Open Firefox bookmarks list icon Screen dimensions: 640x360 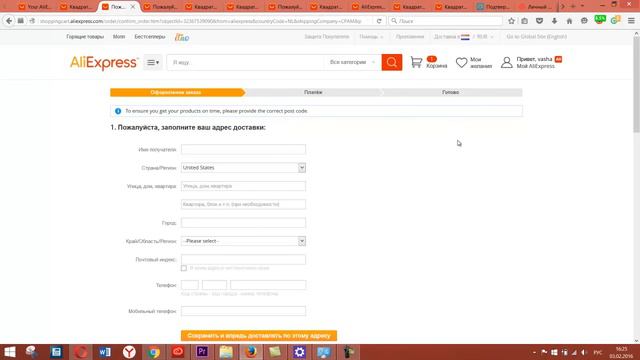point(524,21)
